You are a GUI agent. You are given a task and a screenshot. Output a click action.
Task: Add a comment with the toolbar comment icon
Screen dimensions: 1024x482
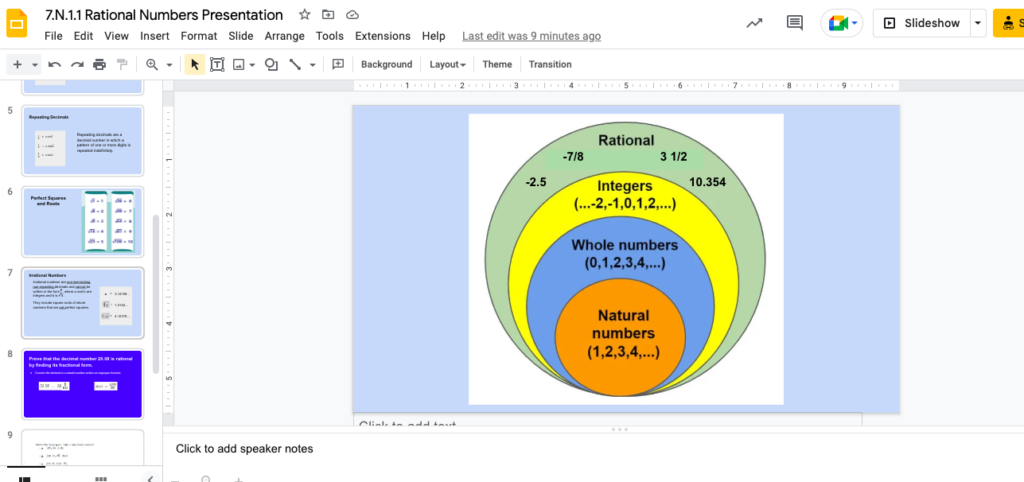338,64
